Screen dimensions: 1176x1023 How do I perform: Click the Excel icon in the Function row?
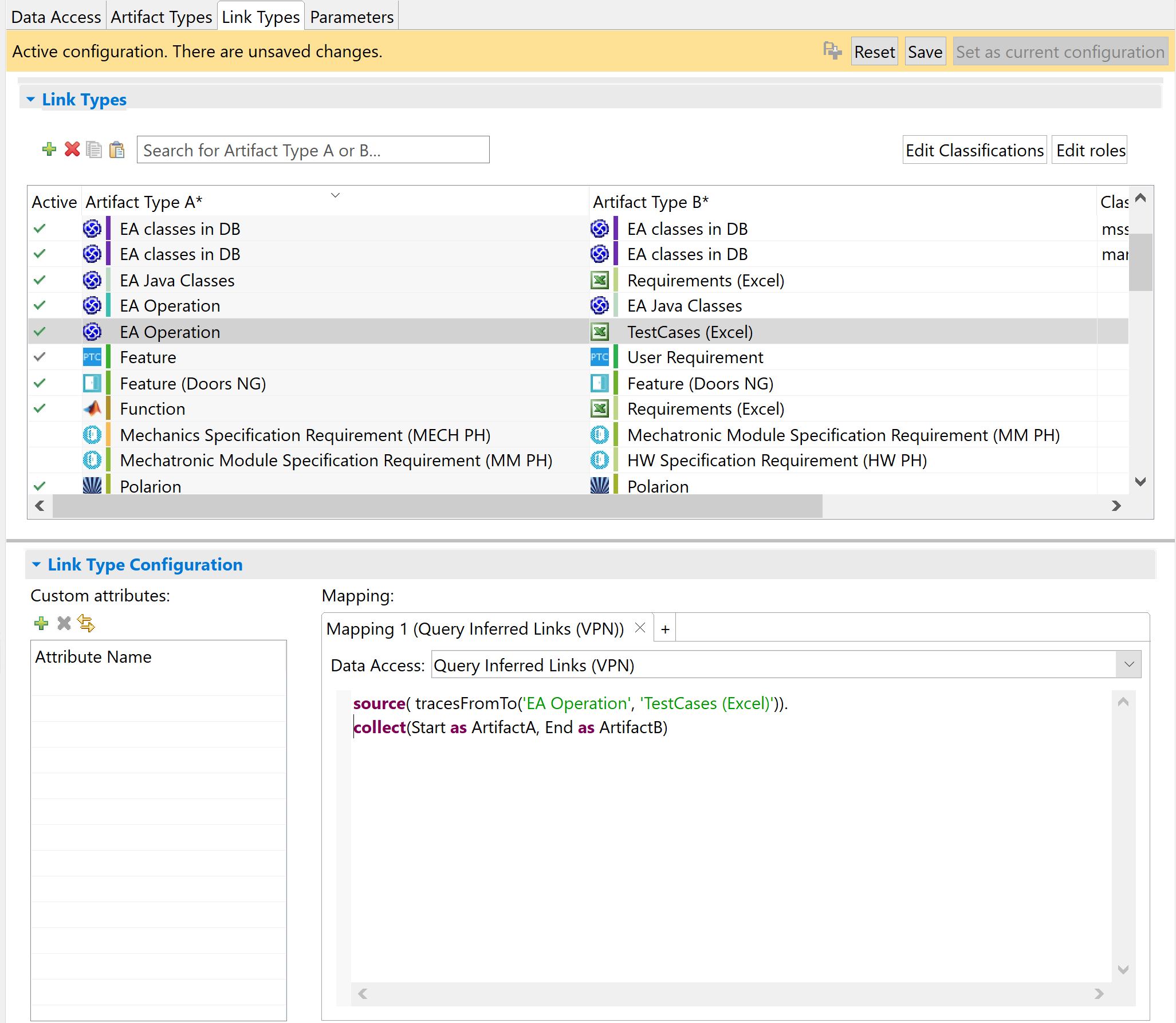(x=599, y=408)
